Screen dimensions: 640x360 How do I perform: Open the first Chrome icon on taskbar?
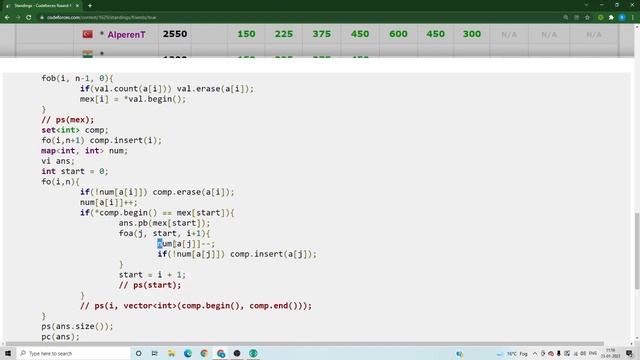tap(204, 353)
